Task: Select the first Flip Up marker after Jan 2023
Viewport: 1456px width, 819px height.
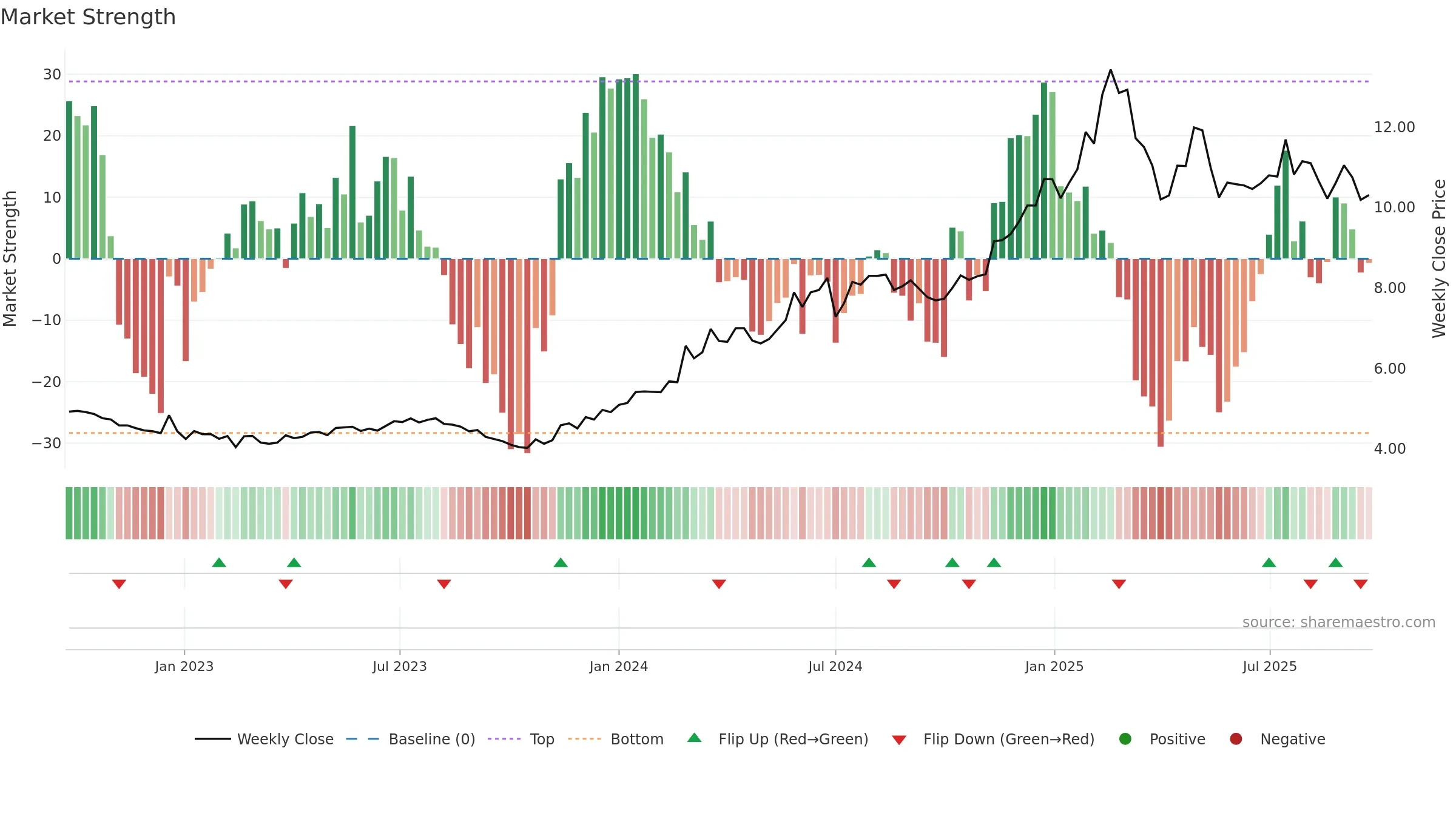Action: click(x=219, y=562)
